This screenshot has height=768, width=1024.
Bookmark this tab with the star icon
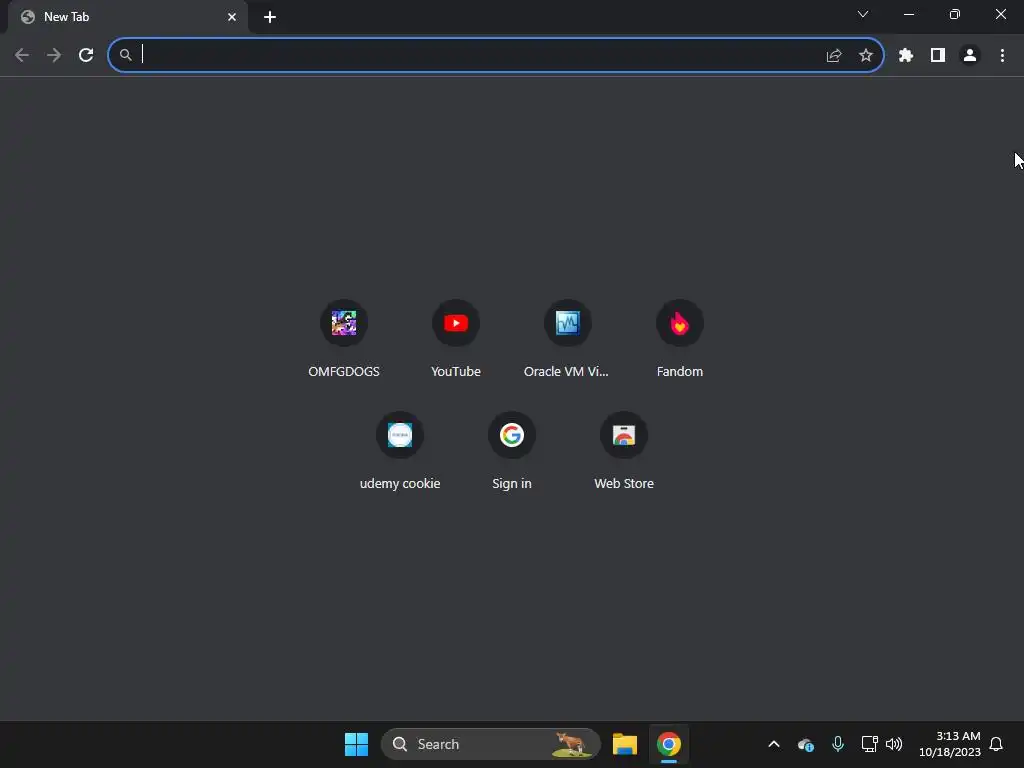coord(866,56)
